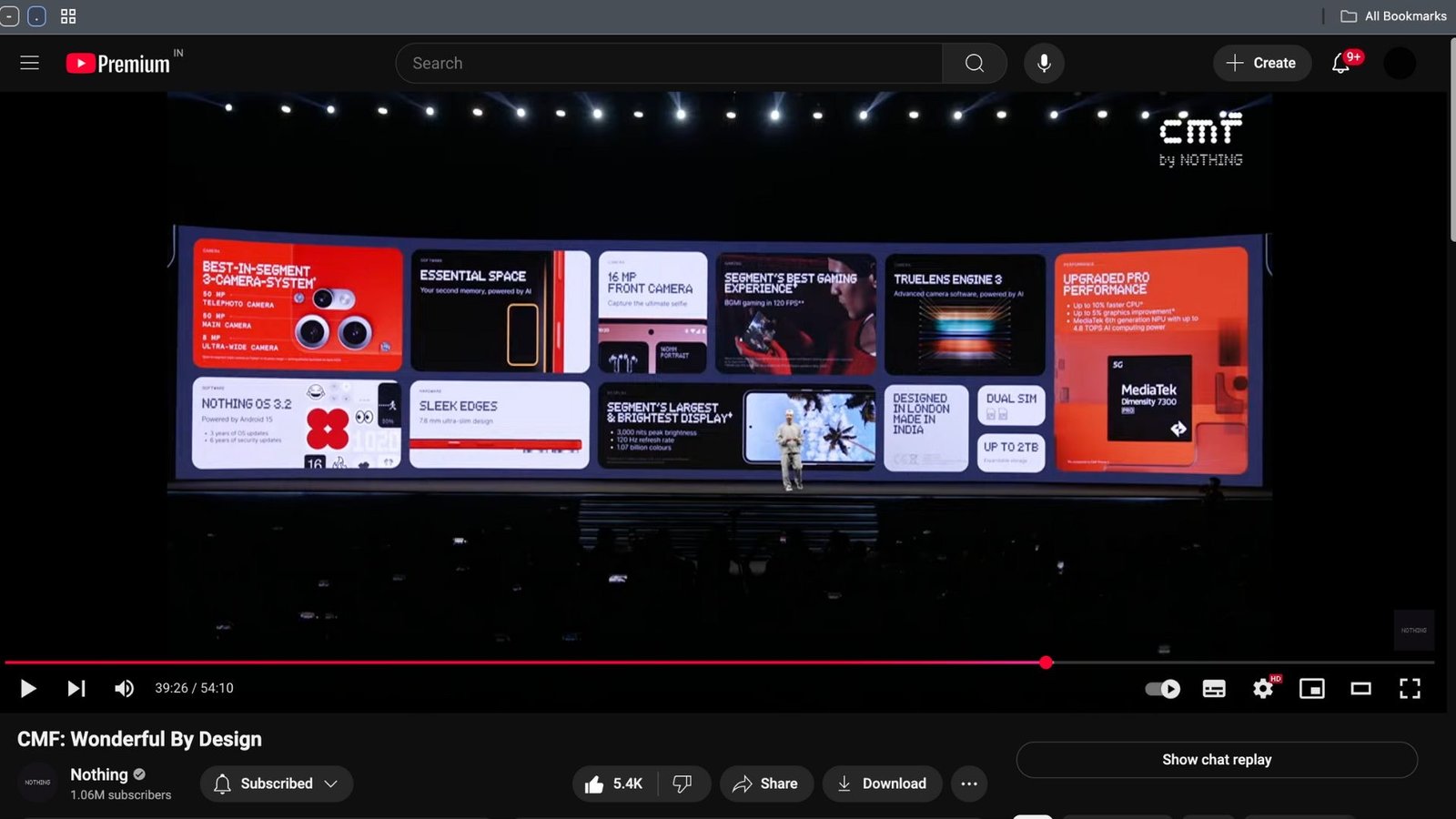Screen dimensions: 1456x819
Task: Click the 1.06M subscribers text
Action: click(x=121, y=794)
